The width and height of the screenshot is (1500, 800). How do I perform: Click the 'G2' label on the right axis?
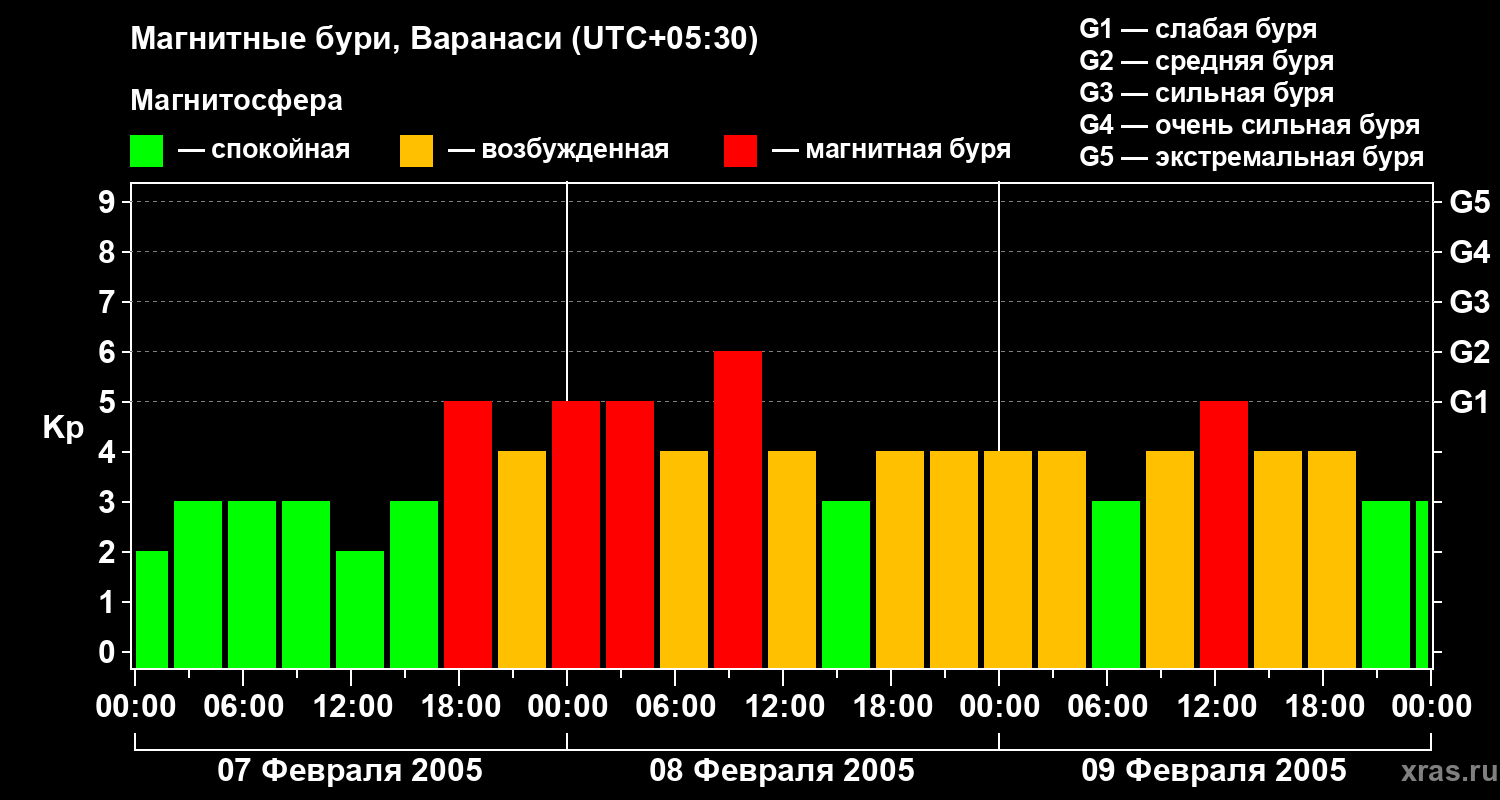1470,352
